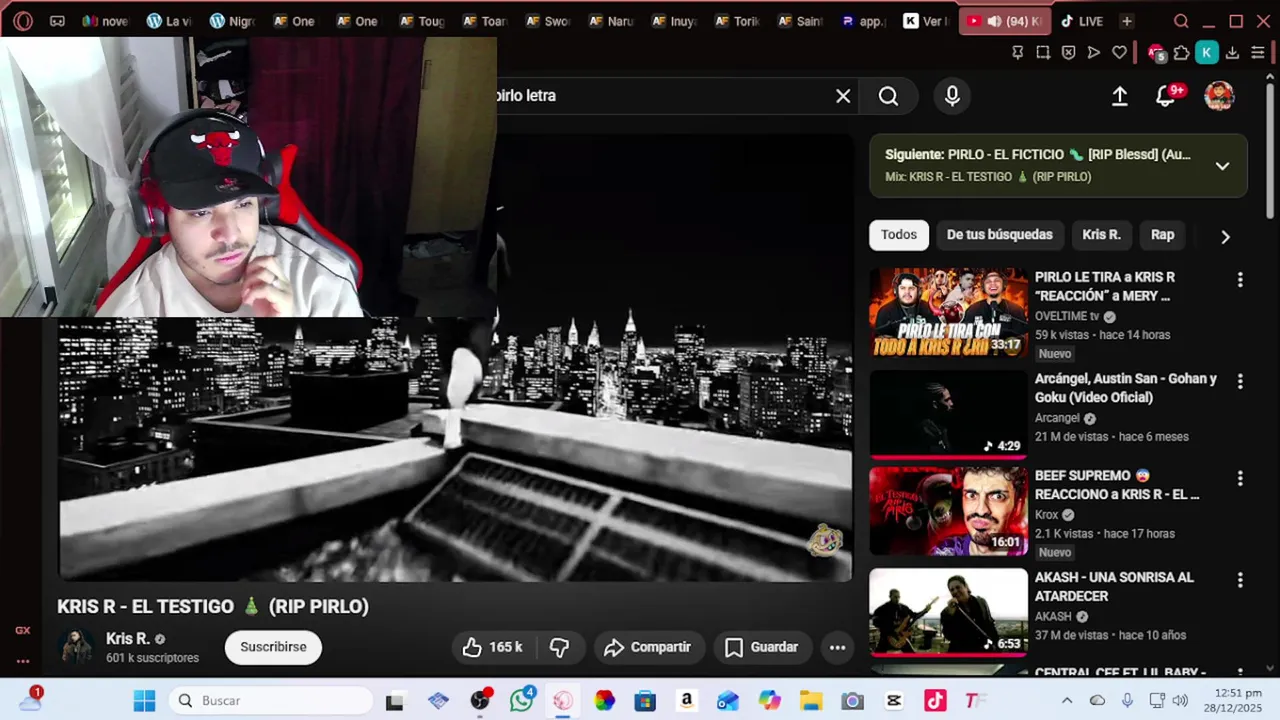This screenshot has width=1280, height=720.
Task: Open the TikTok taskbar icon
Action: pyautogui.click(x=935, y=701)
